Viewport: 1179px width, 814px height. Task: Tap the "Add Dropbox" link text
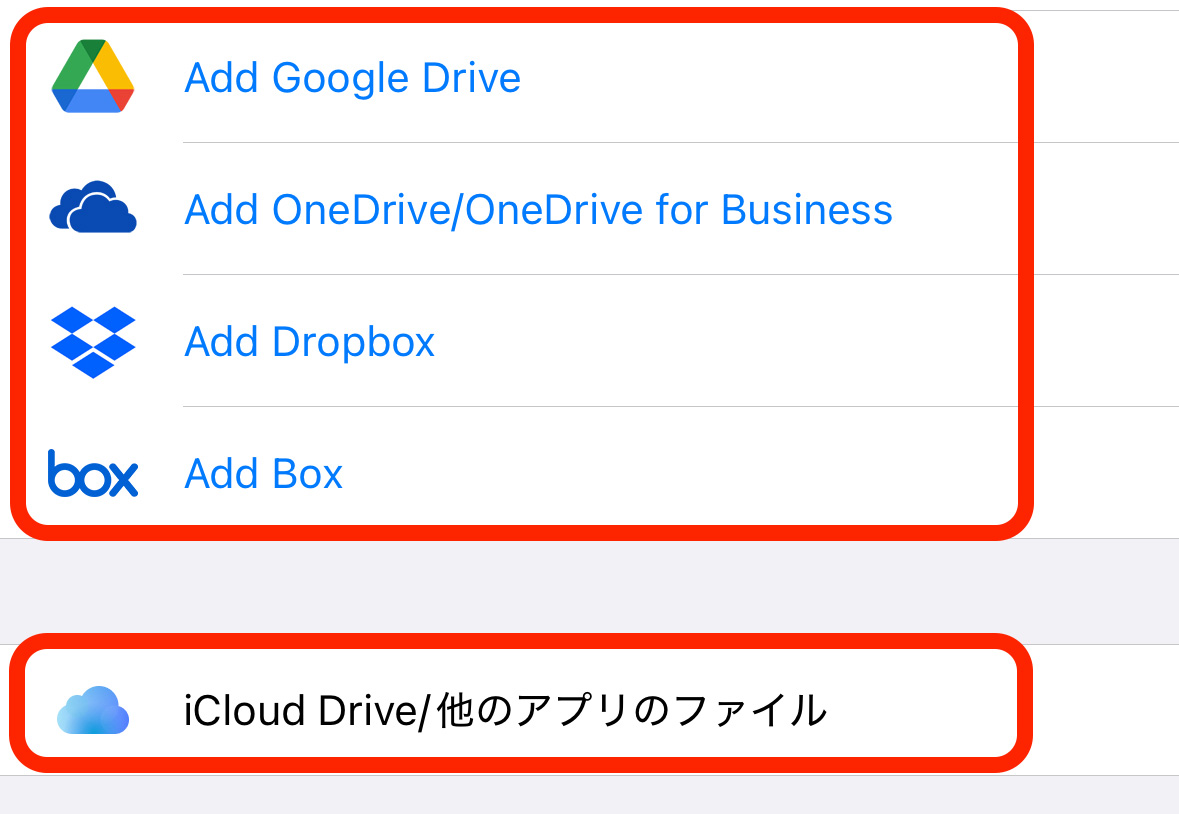click(x=310, y=342)
